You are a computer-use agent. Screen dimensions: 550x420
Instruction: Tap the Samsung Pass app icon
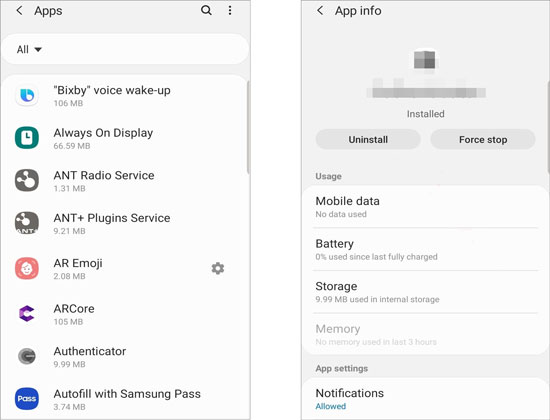click(27, 399)
